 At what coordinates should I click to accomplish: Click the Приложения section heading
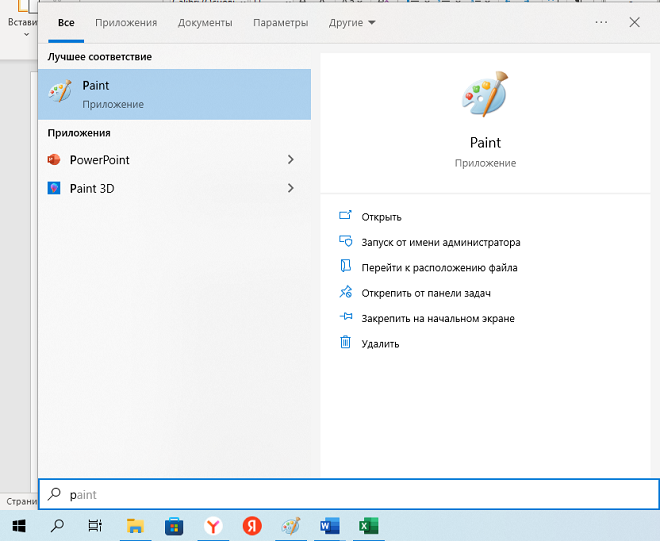click(79, 133)
